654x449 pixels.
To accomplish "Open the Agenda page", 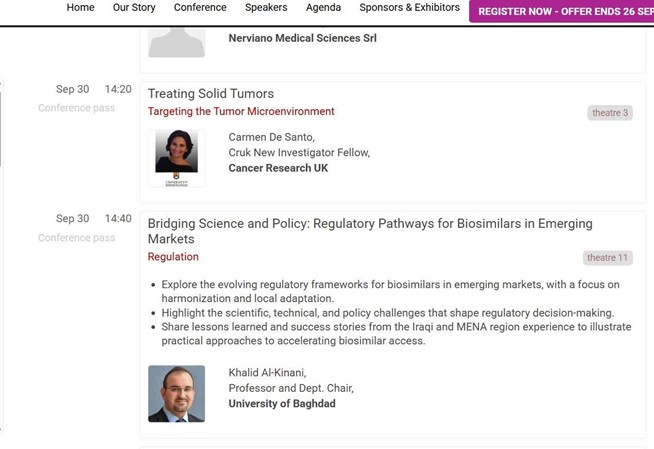I will (323, 8).
